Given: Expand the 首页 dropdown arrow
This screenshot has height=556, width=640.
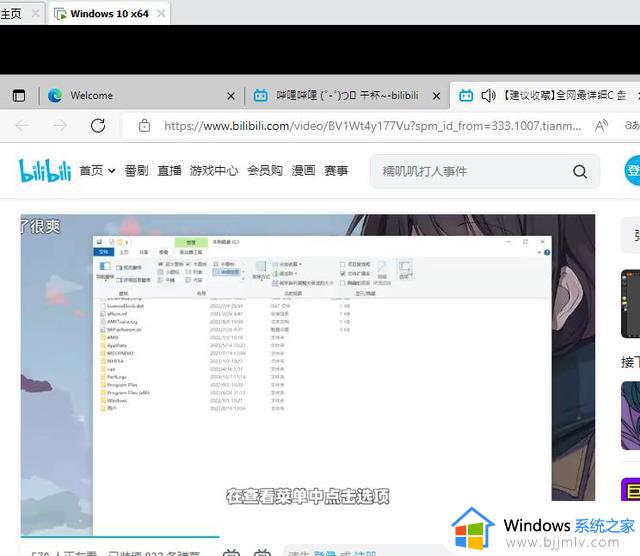Looking at the screenshot, I should click(x=111, y=171).
